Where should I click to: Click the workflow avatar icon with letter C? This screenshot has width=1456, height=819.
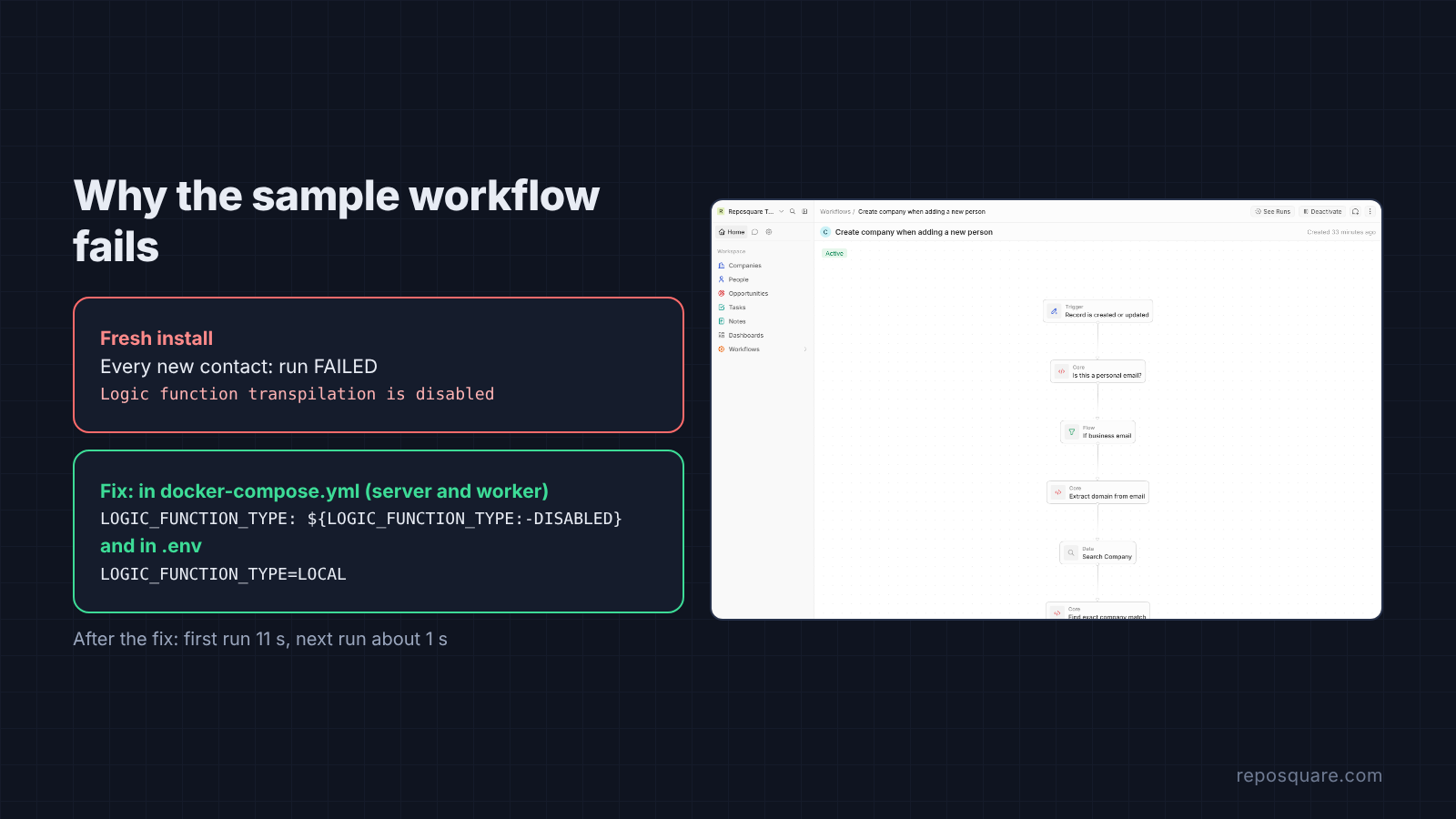825,232
